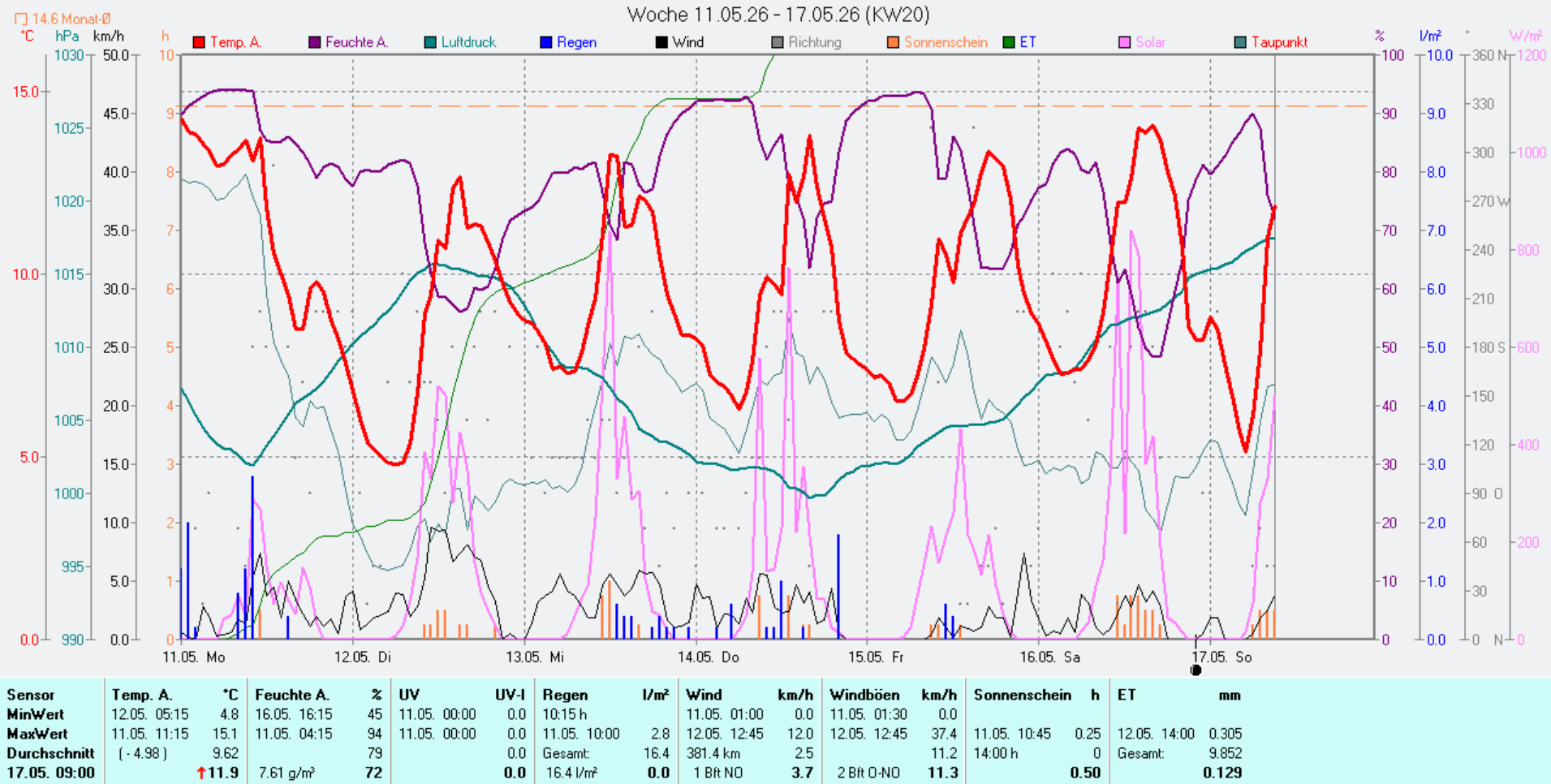Image resolution: width=1551 pixels, height=784 pixels.
Task: Click the orange Sonnenschein legend swatch
Action: coord(893,42)
